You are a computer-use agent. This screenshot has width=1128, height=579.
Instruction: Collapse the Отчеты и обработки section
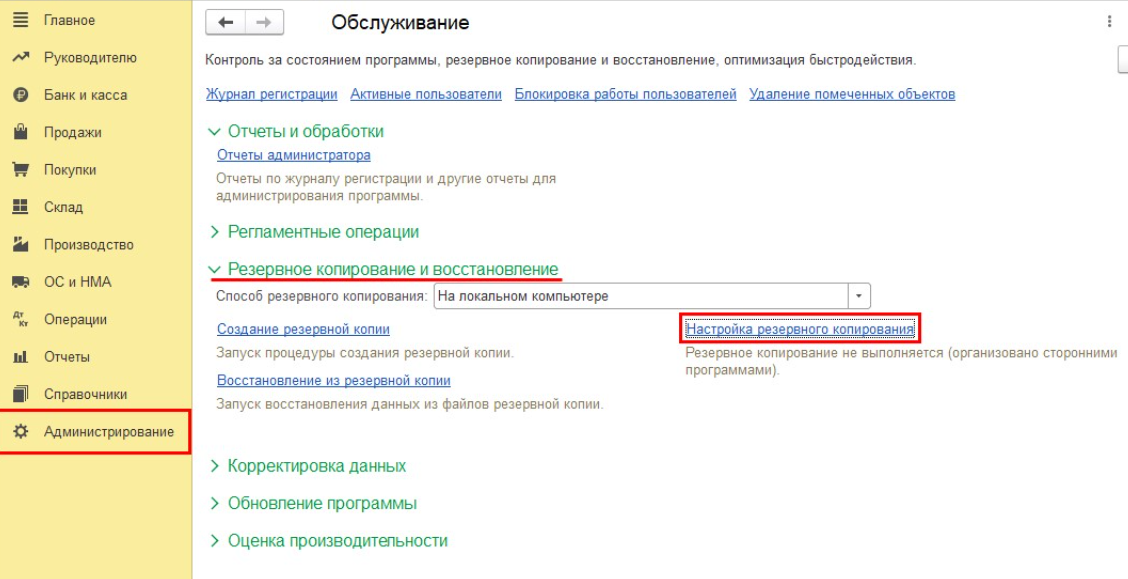[x=213, y=131]
